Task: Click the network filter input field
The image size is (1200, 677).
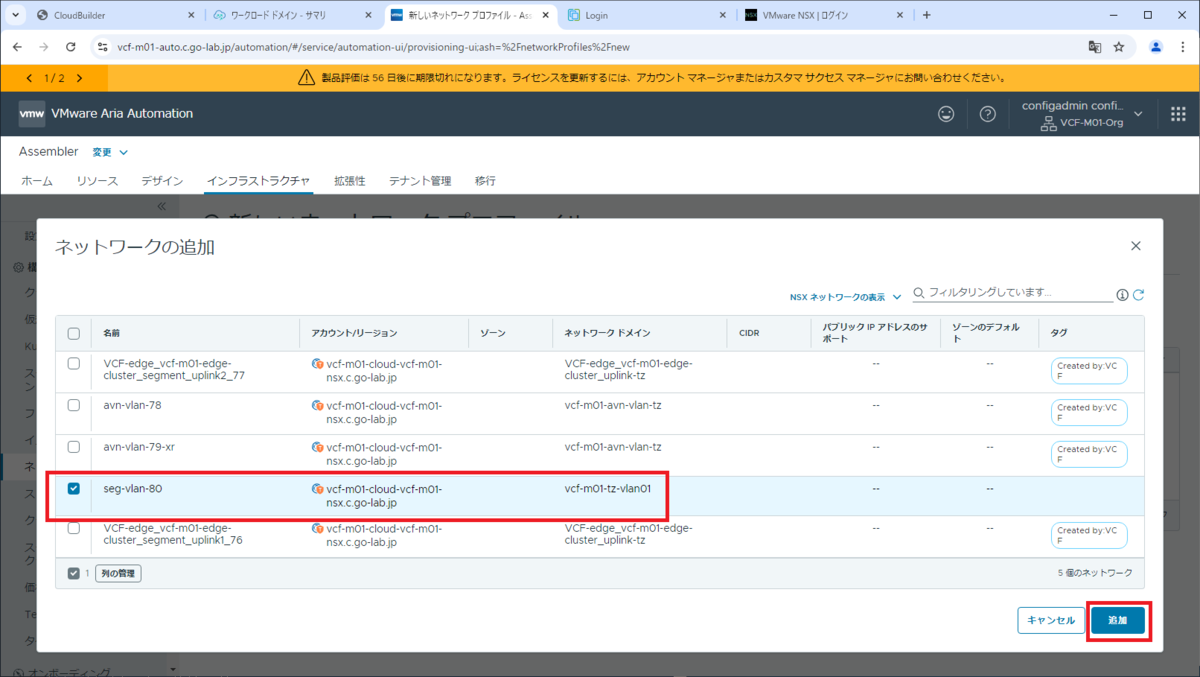Action: tap(1019, 293)
